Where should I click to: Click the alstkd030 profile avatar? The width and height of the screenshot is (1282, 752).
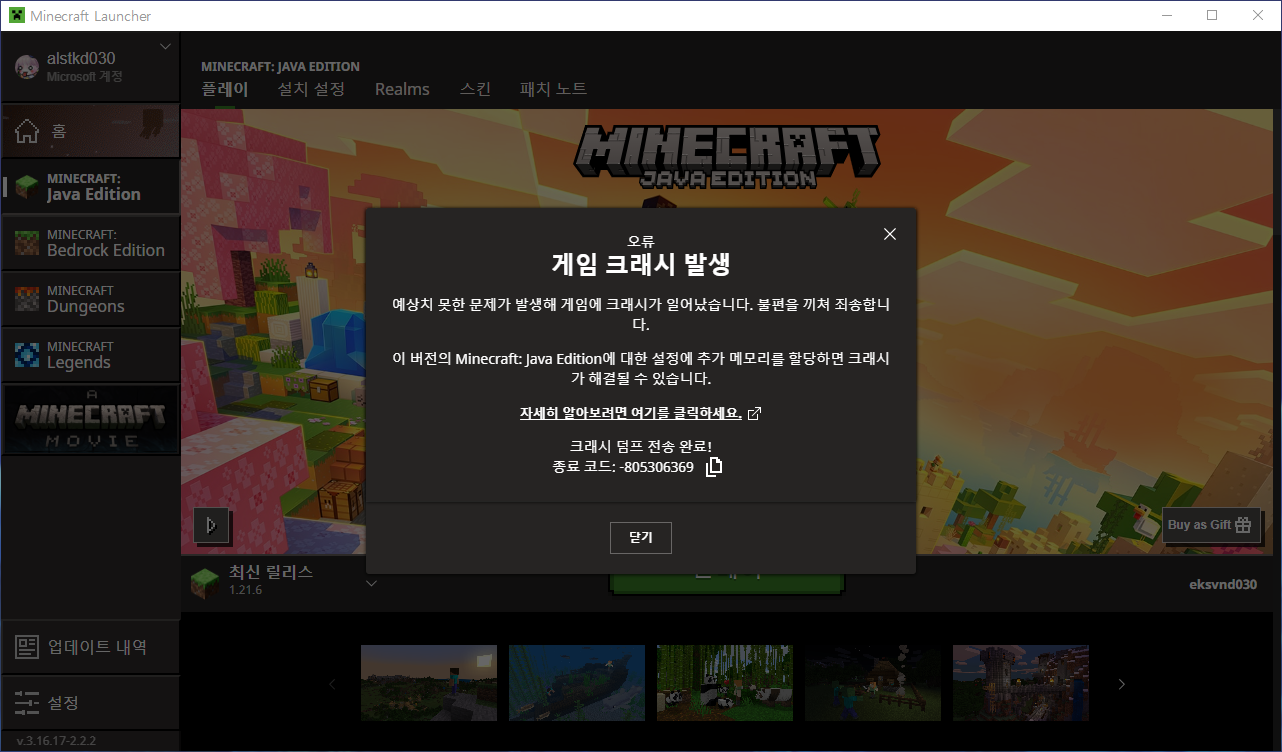(27, 66)
